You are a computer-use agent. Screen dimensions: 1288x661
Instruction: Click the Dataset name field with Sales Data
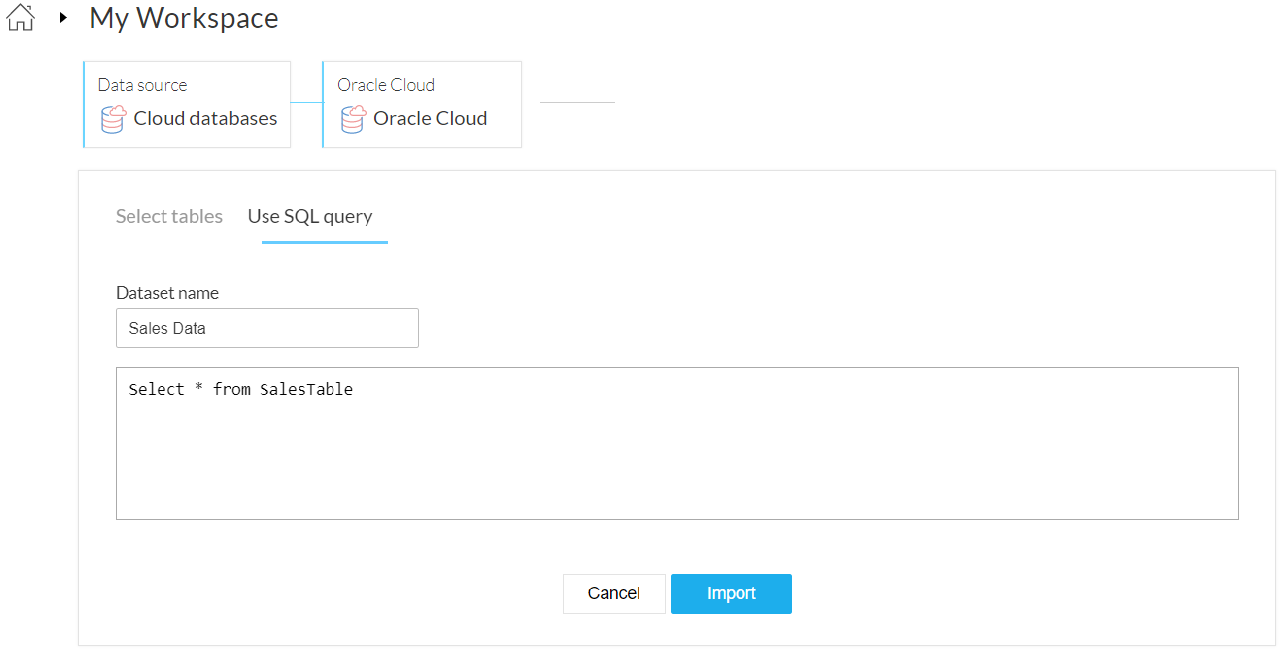pyautogui.click(x=267, y=328)
